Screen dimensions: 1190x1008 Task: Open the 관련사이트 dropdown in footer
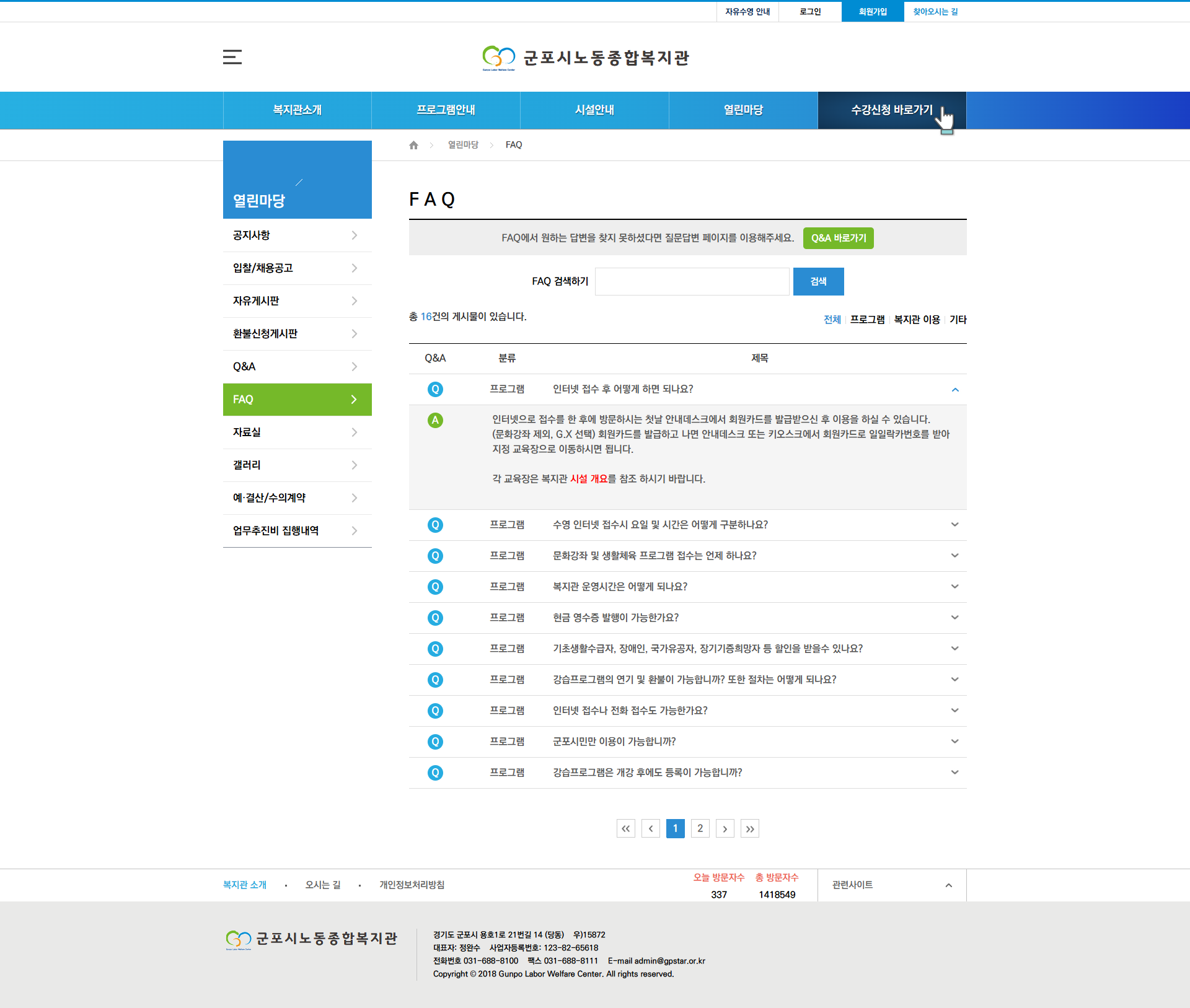tap(891, 885)
